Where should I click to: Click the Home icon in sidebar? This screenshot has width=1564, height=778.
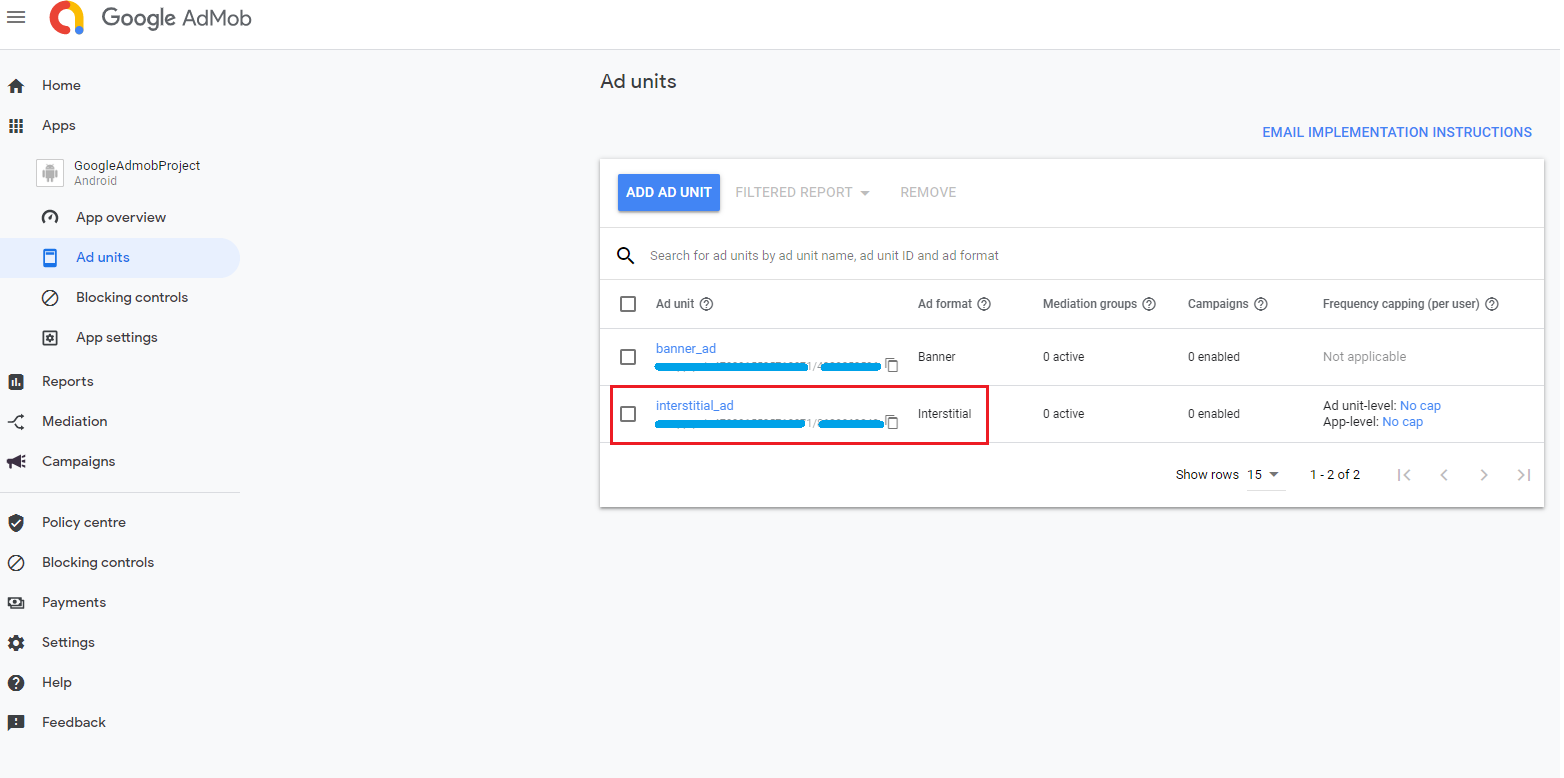[16, 86]
